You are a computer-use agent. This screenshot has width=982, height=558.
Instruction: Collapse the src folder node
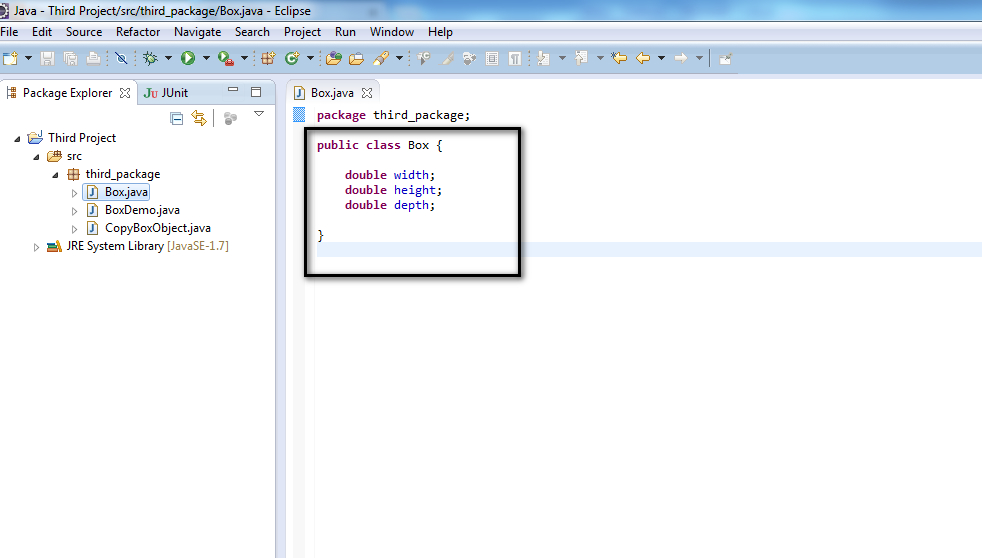point(36,157)
